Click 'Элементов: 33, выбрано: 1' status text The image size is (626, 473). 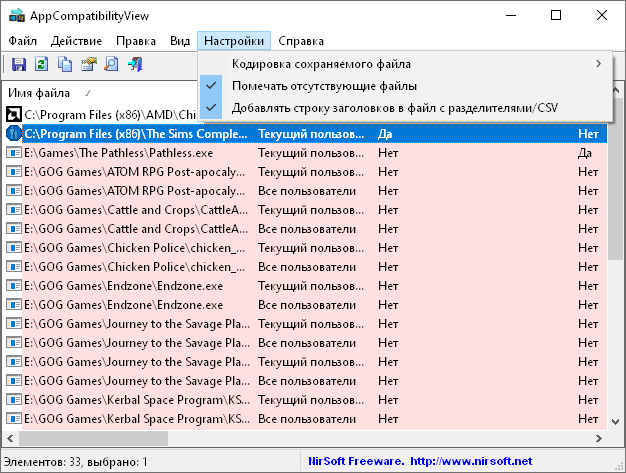[75, 462]
